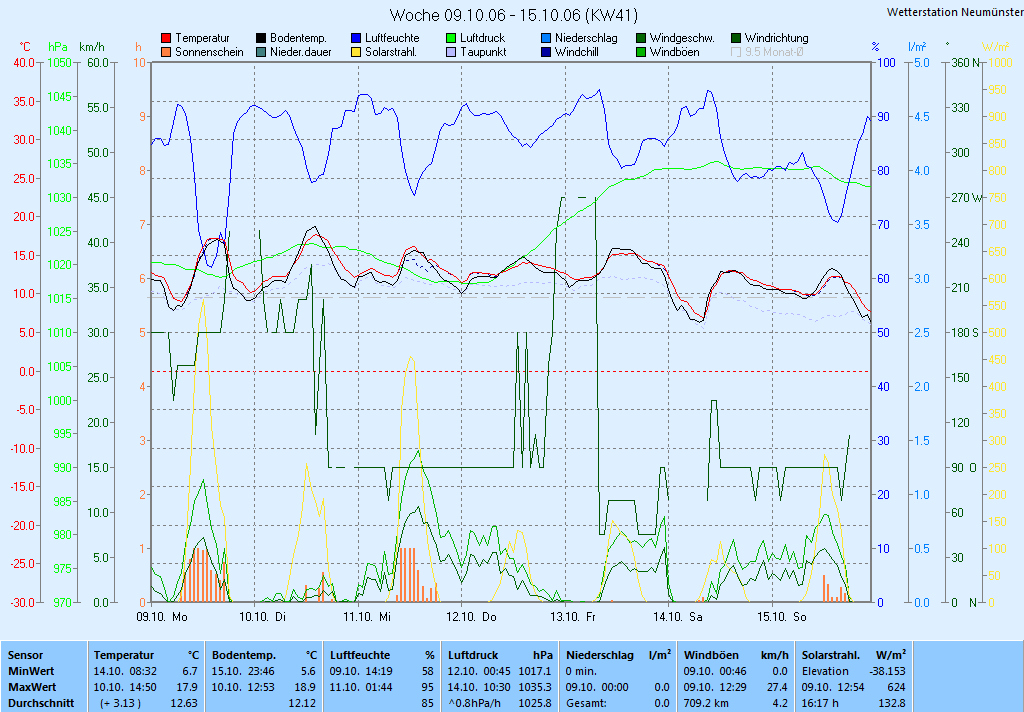
Task: Click the orange Sonnenschein legend swatch
Action: click(x=166, y=52)
